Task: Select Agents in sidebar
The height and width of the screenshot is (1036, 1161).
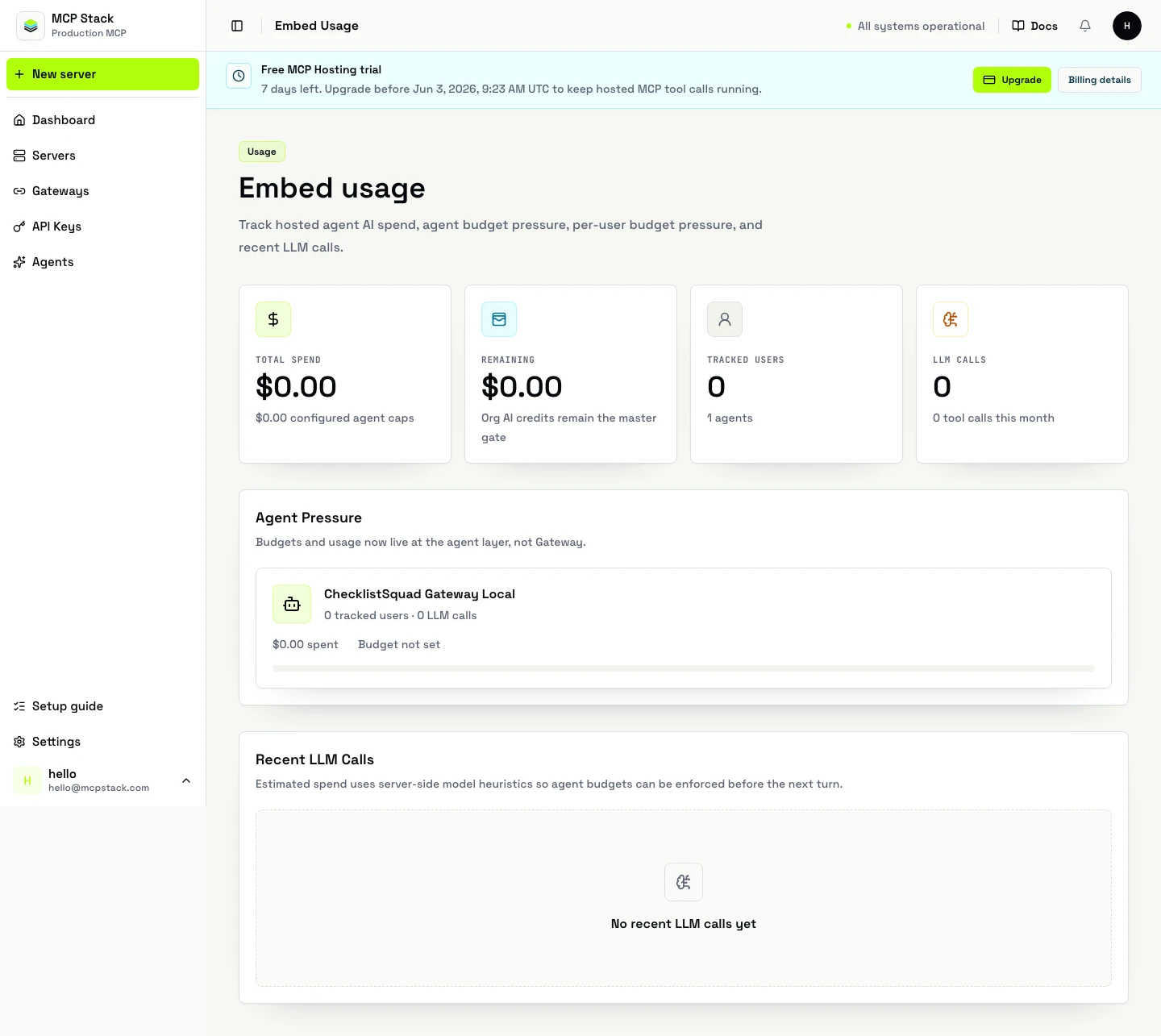Action: pyautogui.click(x=103, y=262)
